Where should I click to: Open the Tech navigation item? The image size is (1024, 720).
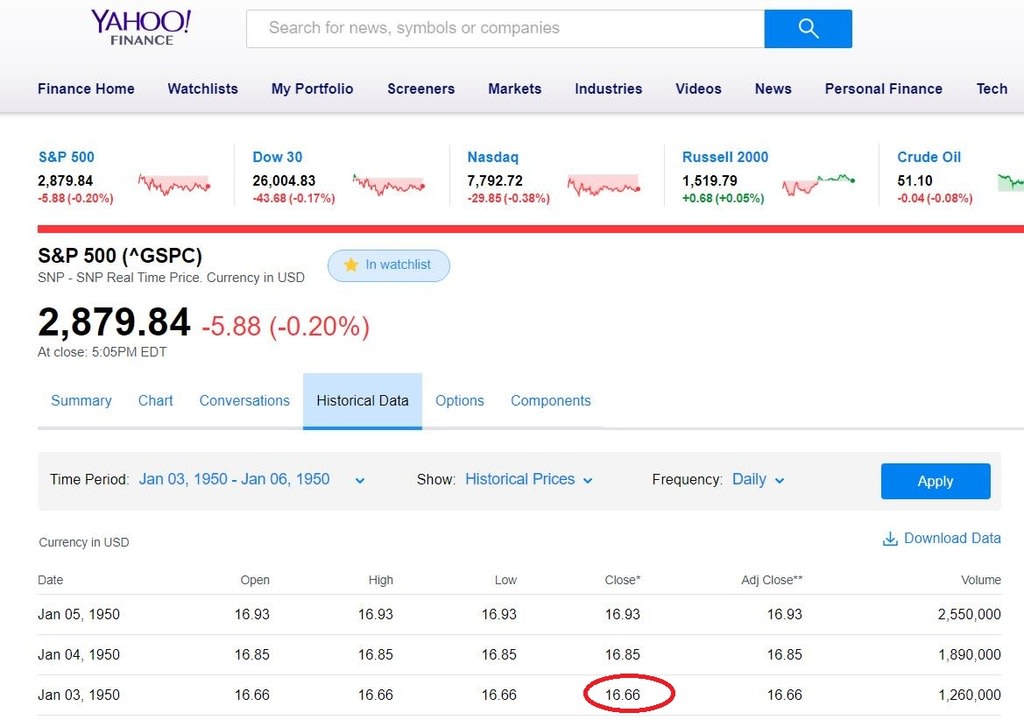(x=991, y=89)
